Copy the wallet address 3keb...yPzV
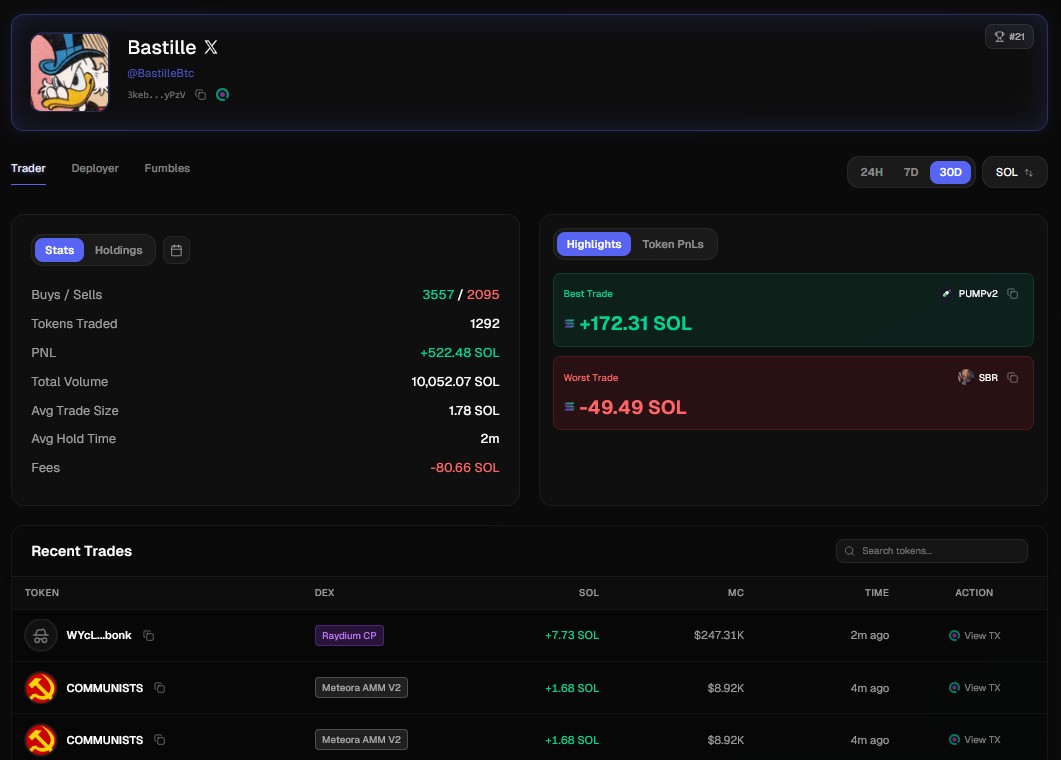 (201, 95)
